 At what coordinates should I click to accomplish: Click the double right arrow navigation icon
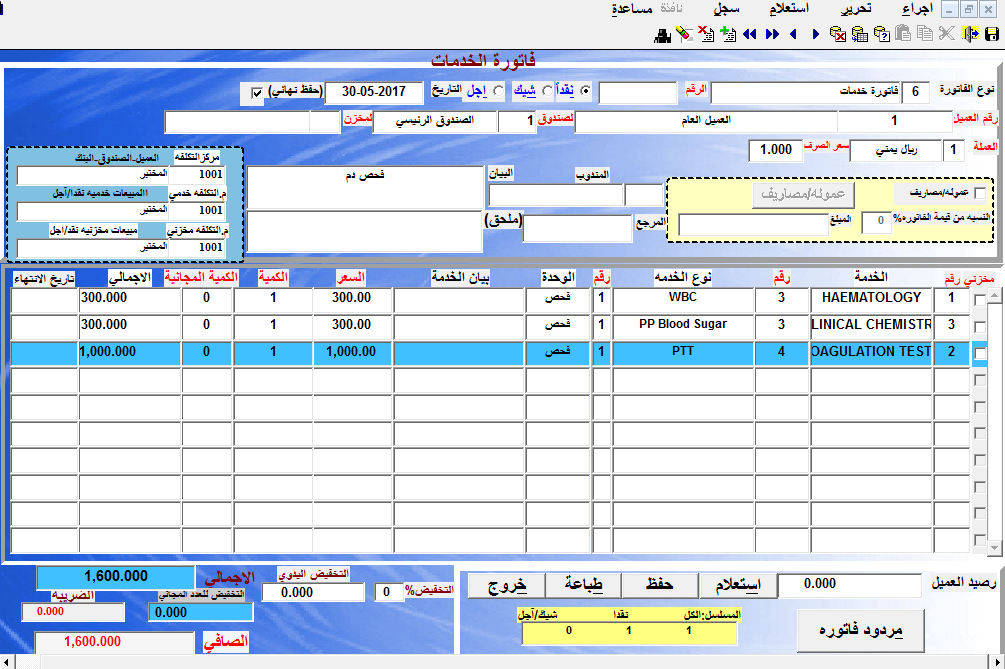click(x=772, y=34)
